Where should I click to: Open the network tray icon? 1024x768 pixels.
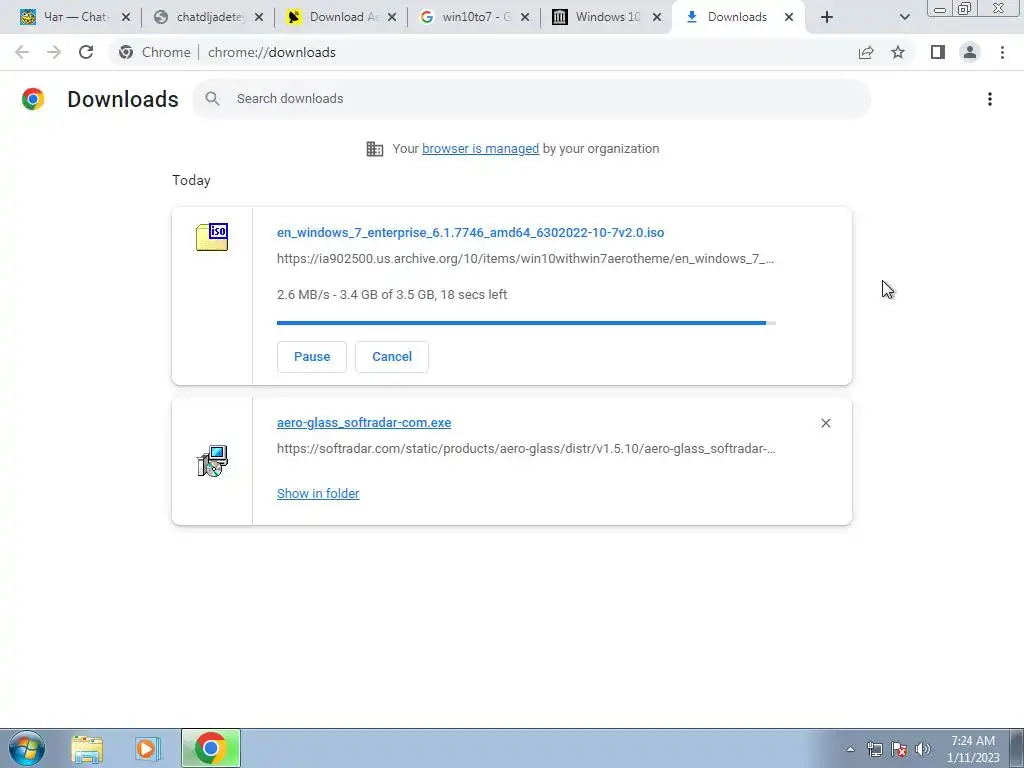(874, 750)
